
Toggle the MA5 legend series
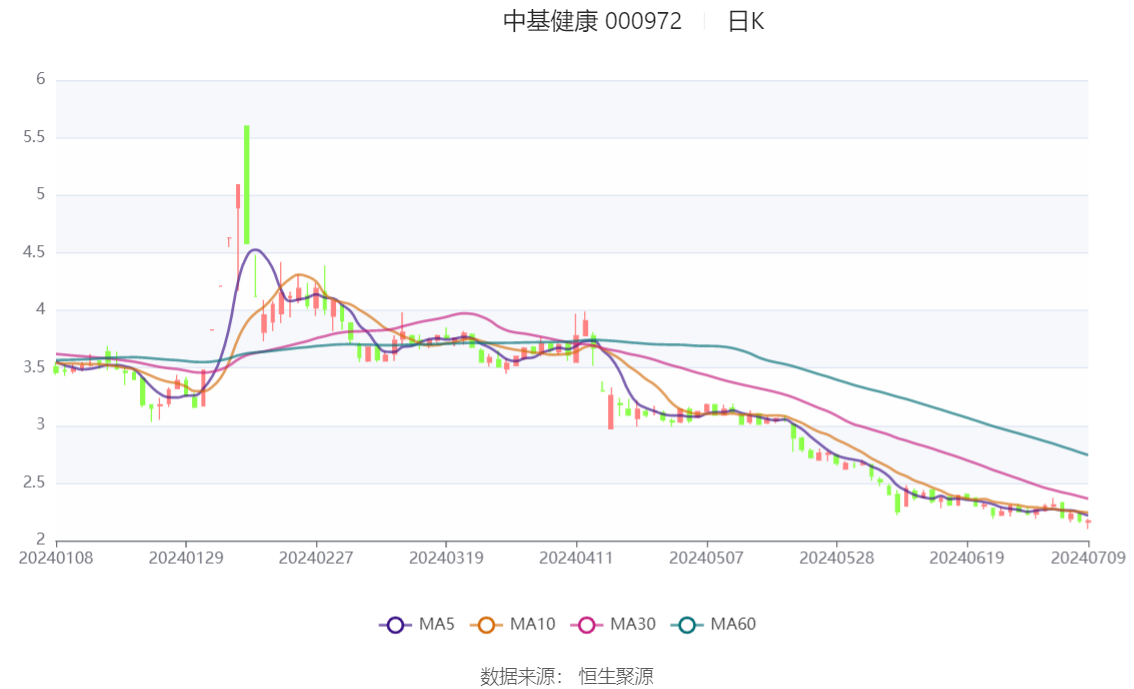417,625
